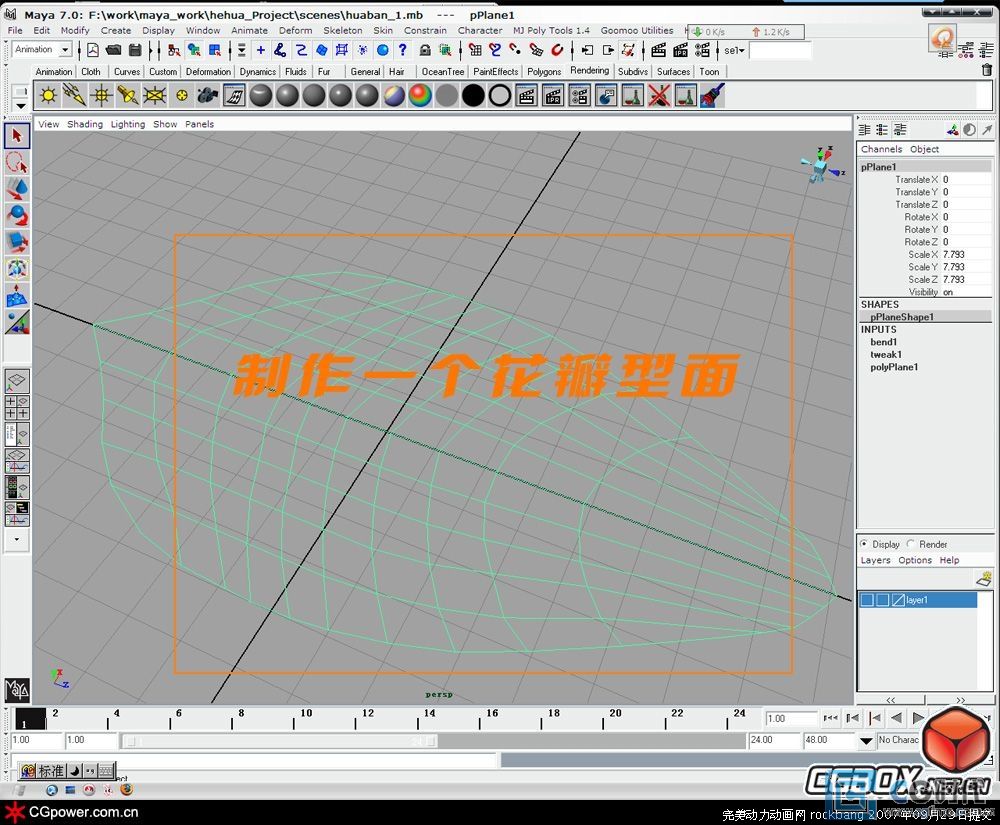Open the Deform menu
This screenshot has height=825, width=1000.
(295, 31)
